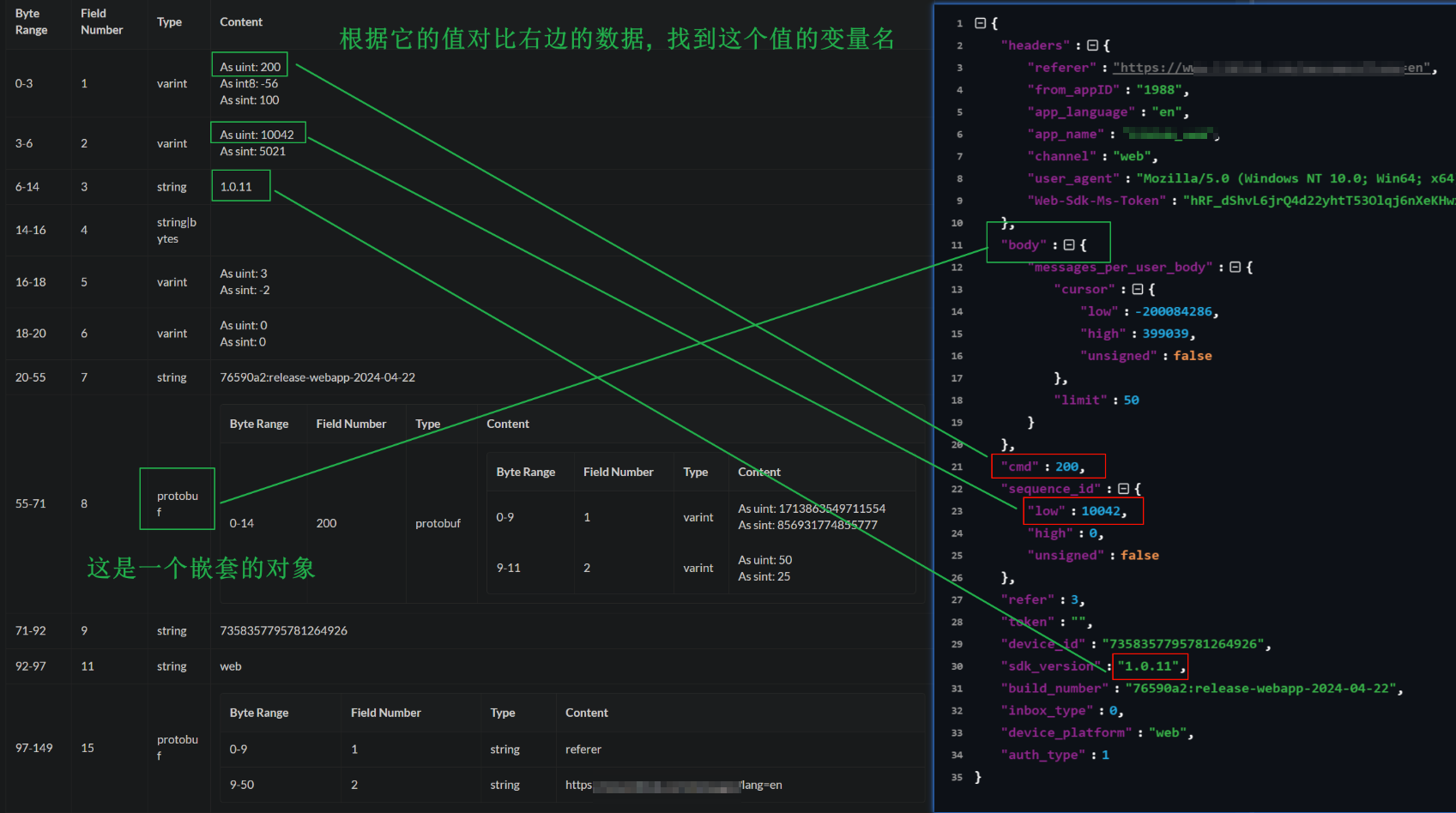
Task: Select the "As uint: 200" value
Action: pos(250,67)
